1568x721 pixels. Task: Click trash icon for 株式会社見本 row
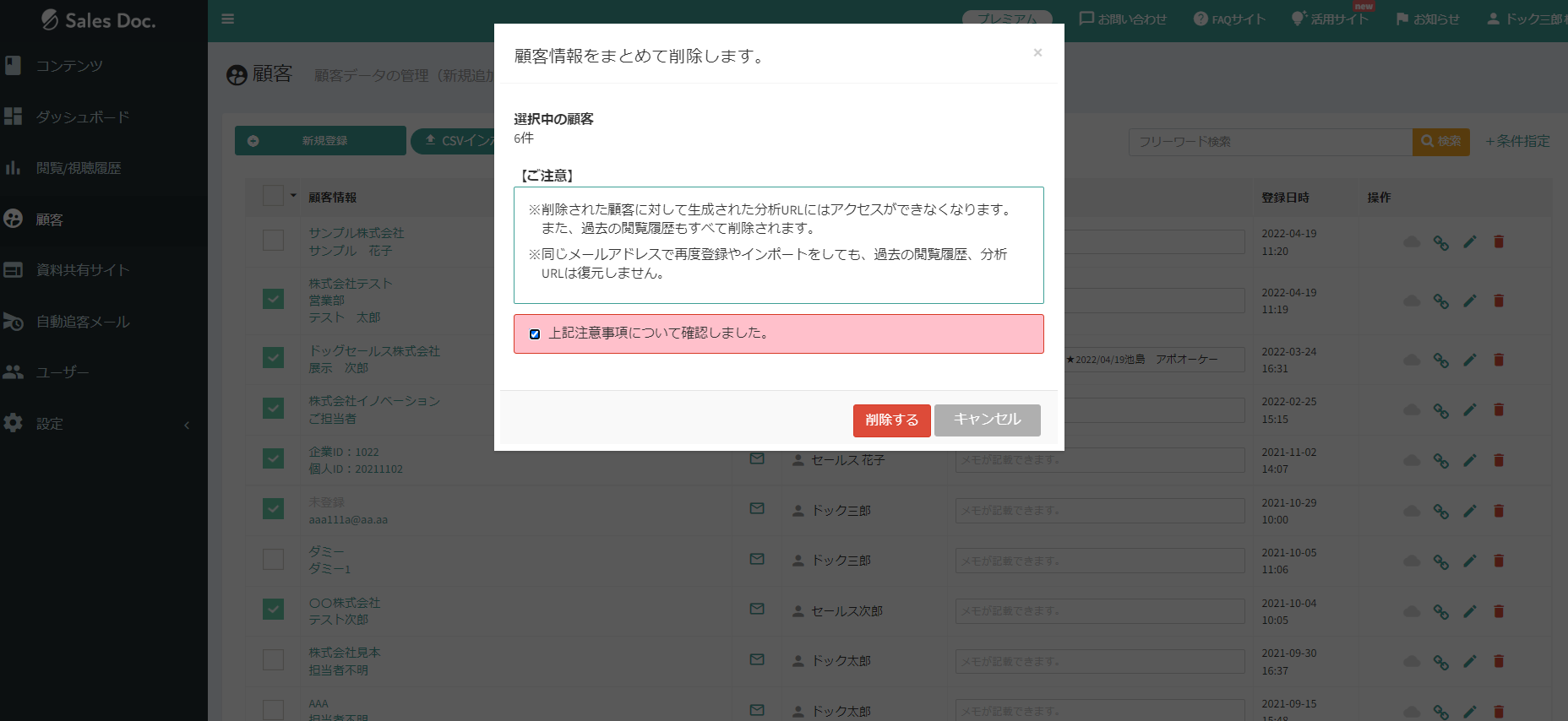tap(1499, 662)
